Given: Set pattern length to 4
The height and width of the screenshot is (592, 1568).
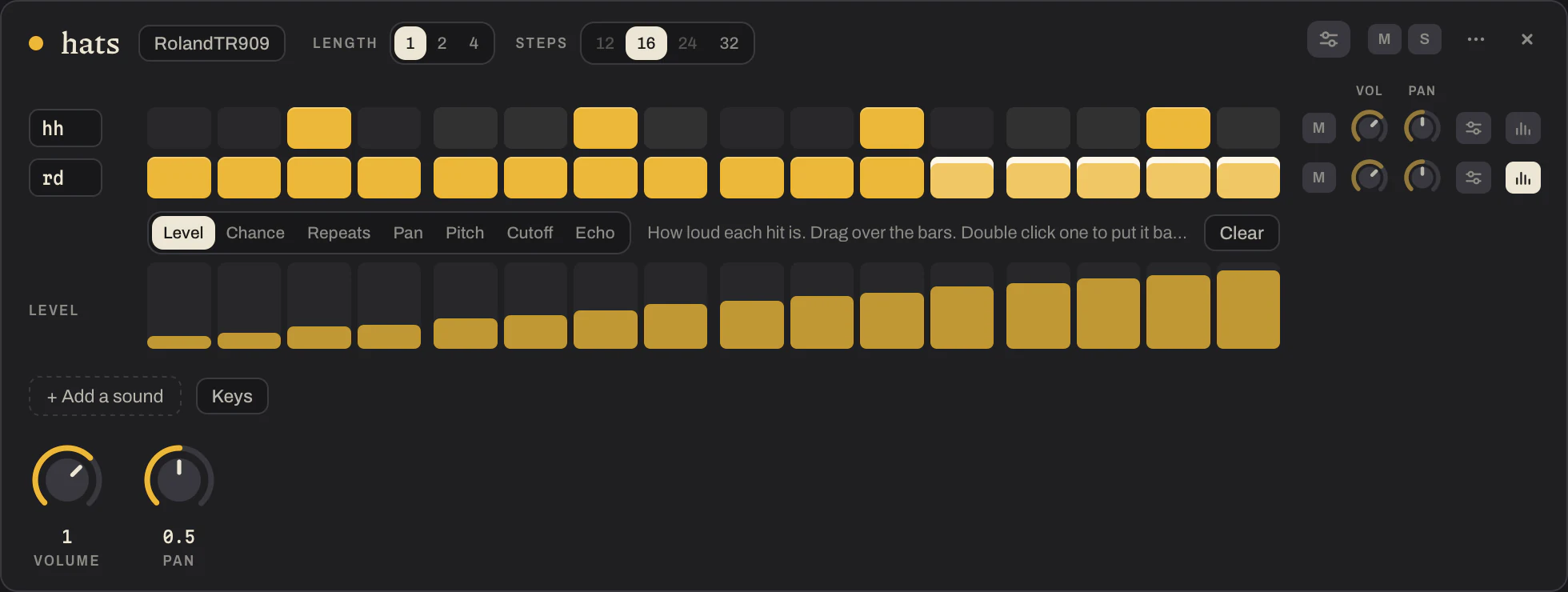Looking at the screenshot, I should tap(474, 43).
